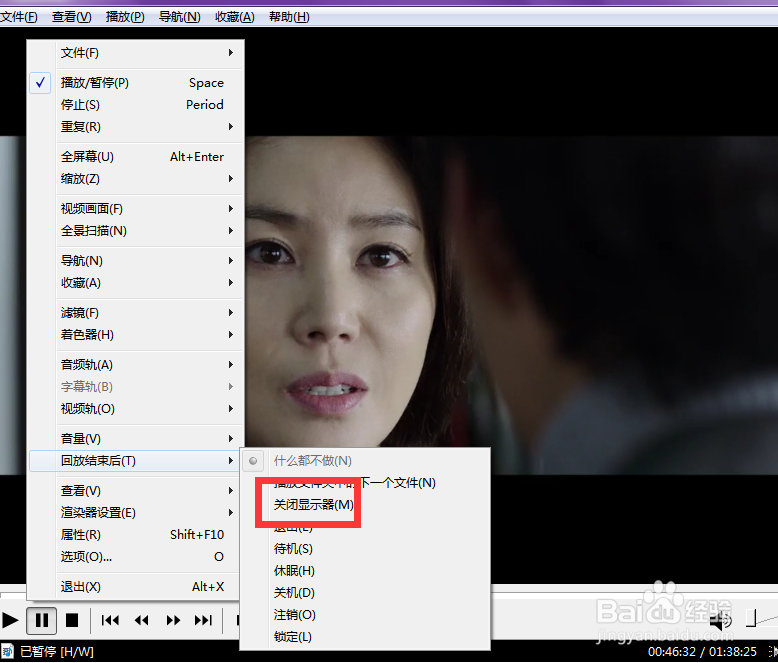778x663 pixels.
Task: Expand the 导航(N) context submenu
Action: (x=136, y=261)
